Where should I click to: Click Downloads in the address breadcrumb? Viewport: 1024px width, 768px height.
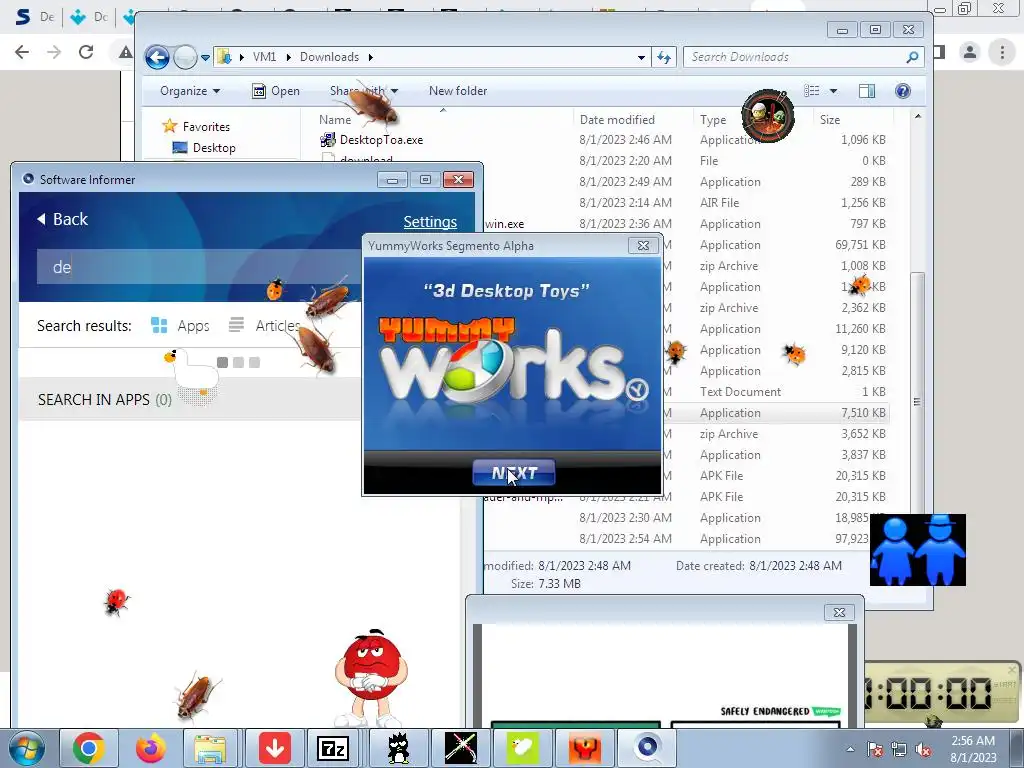coord(329,57)
